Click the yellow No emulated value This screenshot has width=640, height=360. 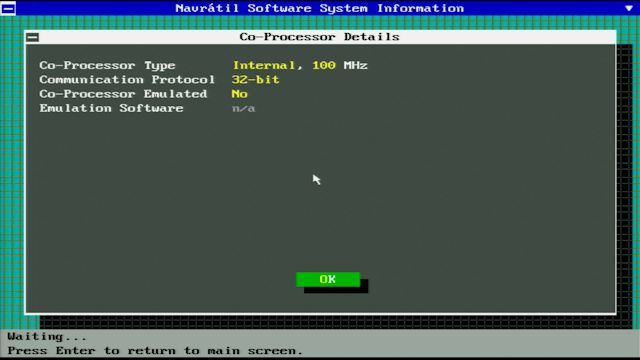click(240, 94)
